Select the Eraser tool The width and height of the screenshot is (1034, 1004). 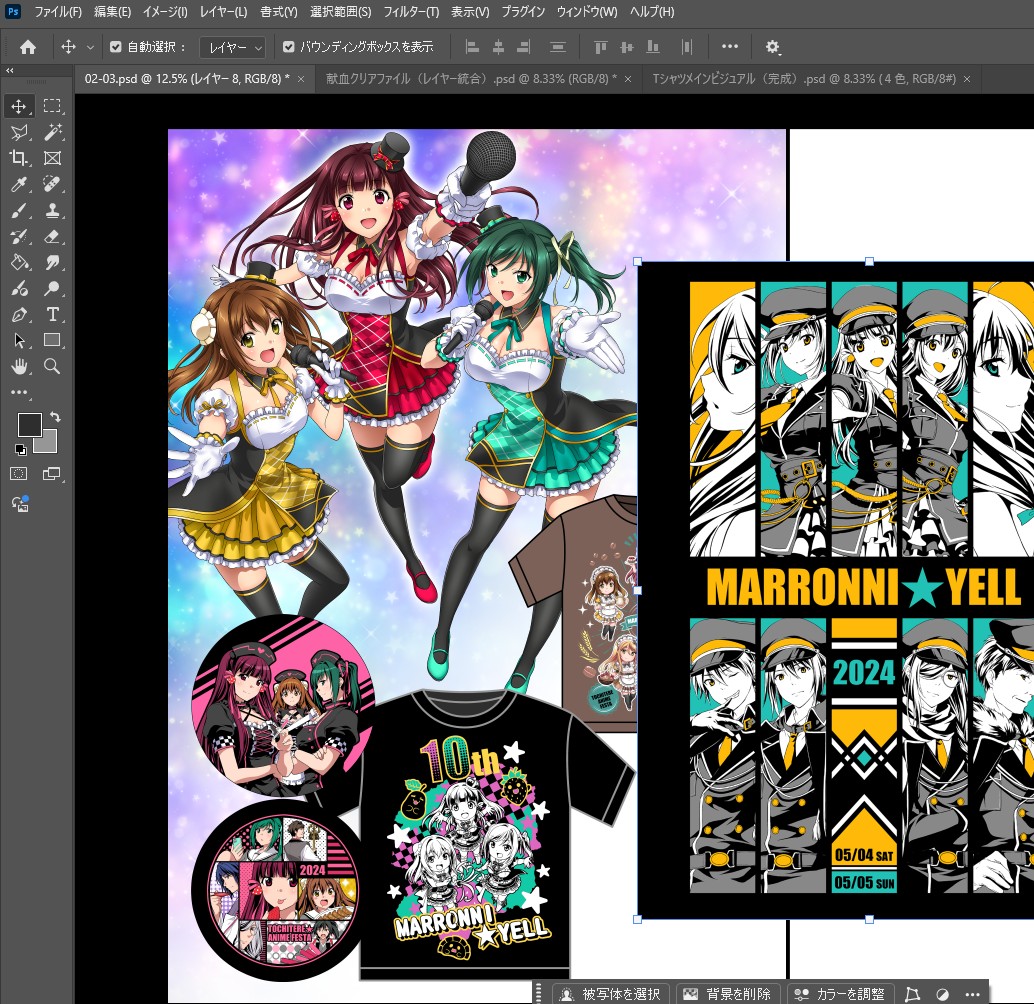[x=52, y=237]
